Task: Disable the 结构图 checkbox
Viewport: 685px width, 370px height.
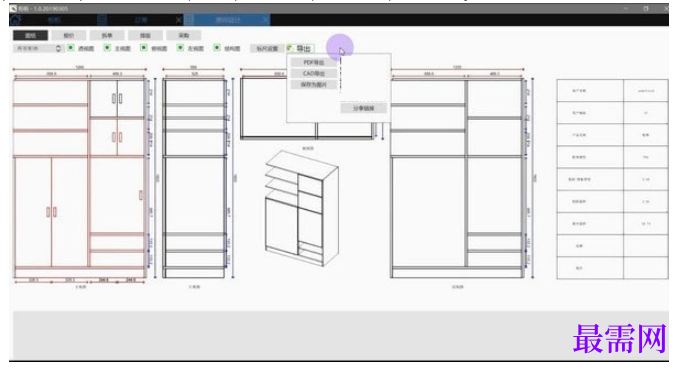Action: [217, 48]
